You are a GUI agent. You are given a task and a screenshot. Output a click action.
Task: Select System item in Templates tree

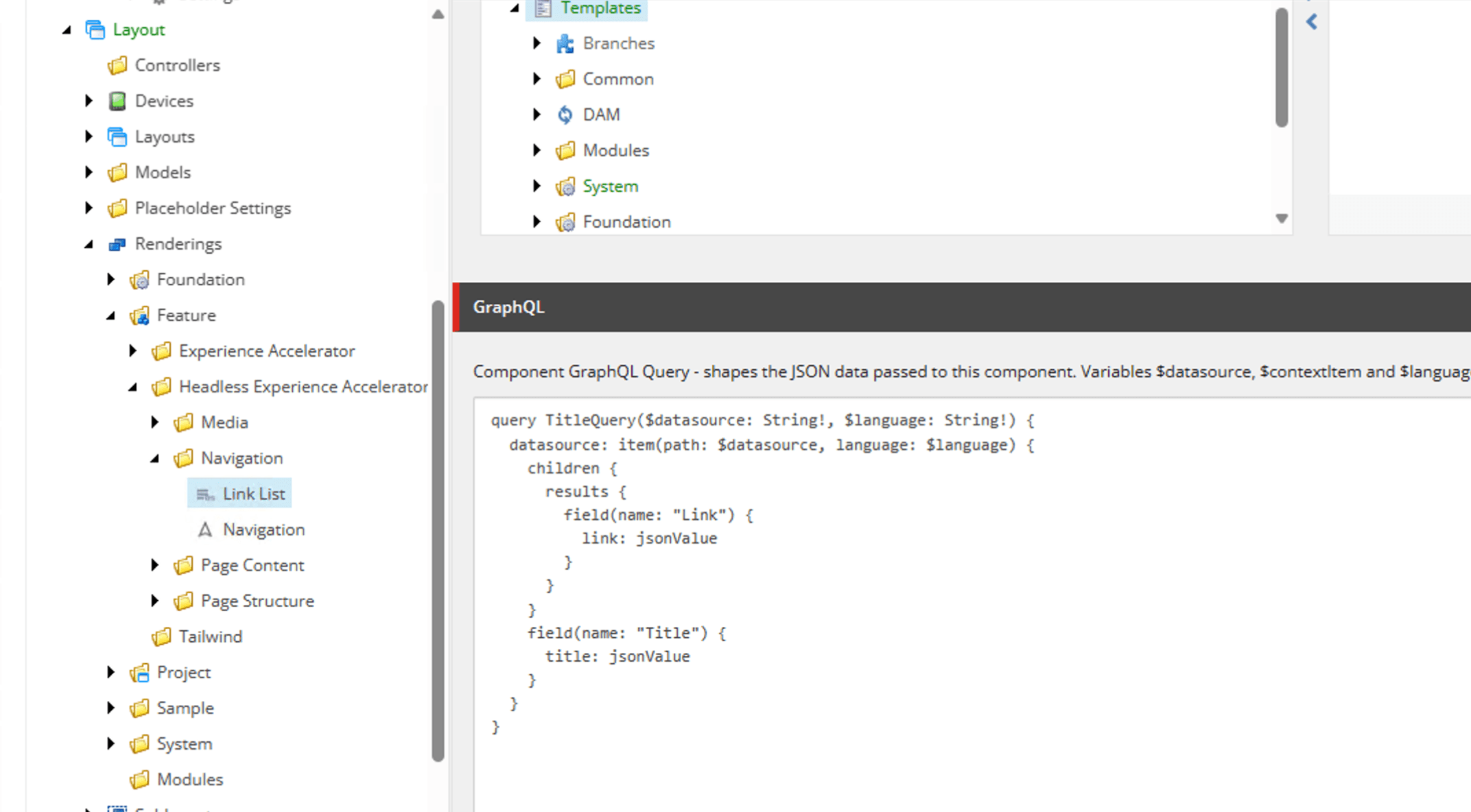[x=610, y=187]
